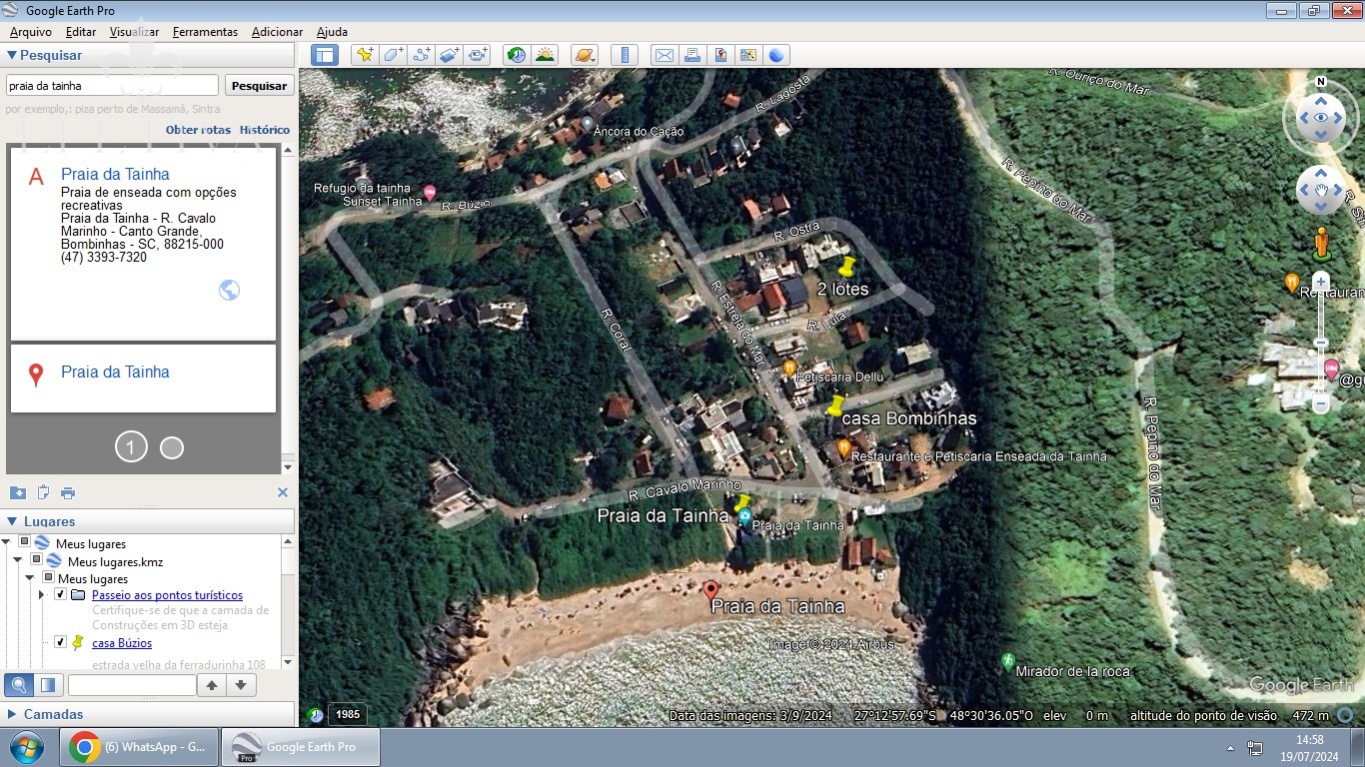This screenshot has height=767, width=1365.
Task: Add a new placemark with the pushpin tool
Action: (365, 55)
